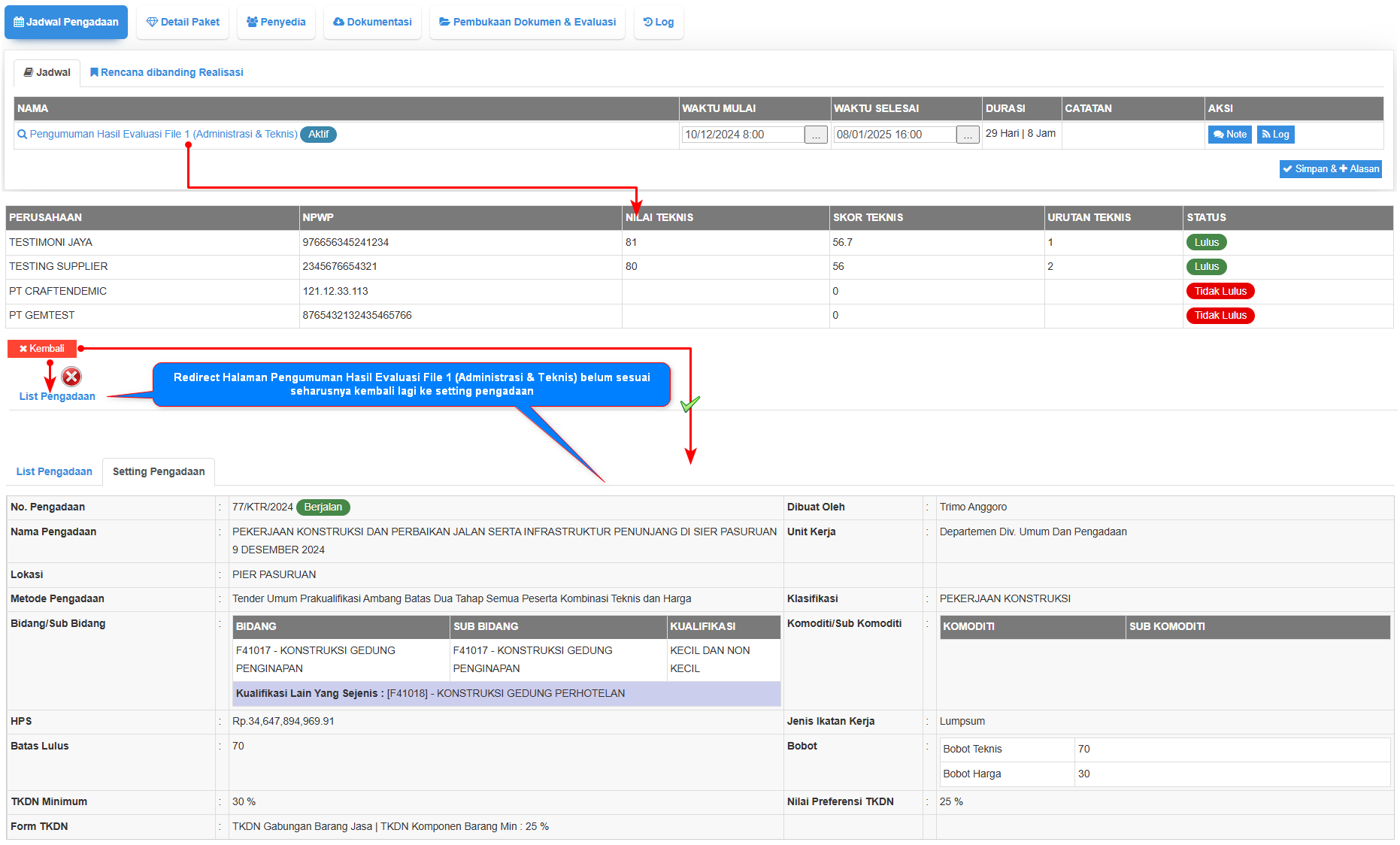The height and width of the screenshot is (845, 1400).
Task: Open the Dokumentasi section
Action: point(372,22)
